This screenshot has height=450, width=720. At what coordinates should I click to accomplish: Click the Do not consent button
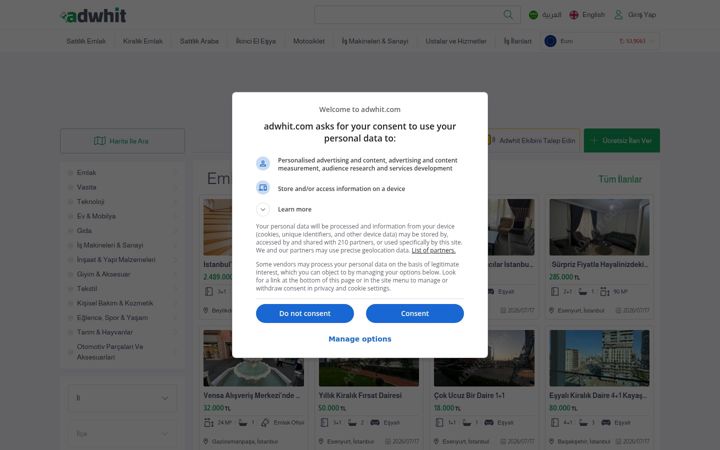tap(304, 313)
